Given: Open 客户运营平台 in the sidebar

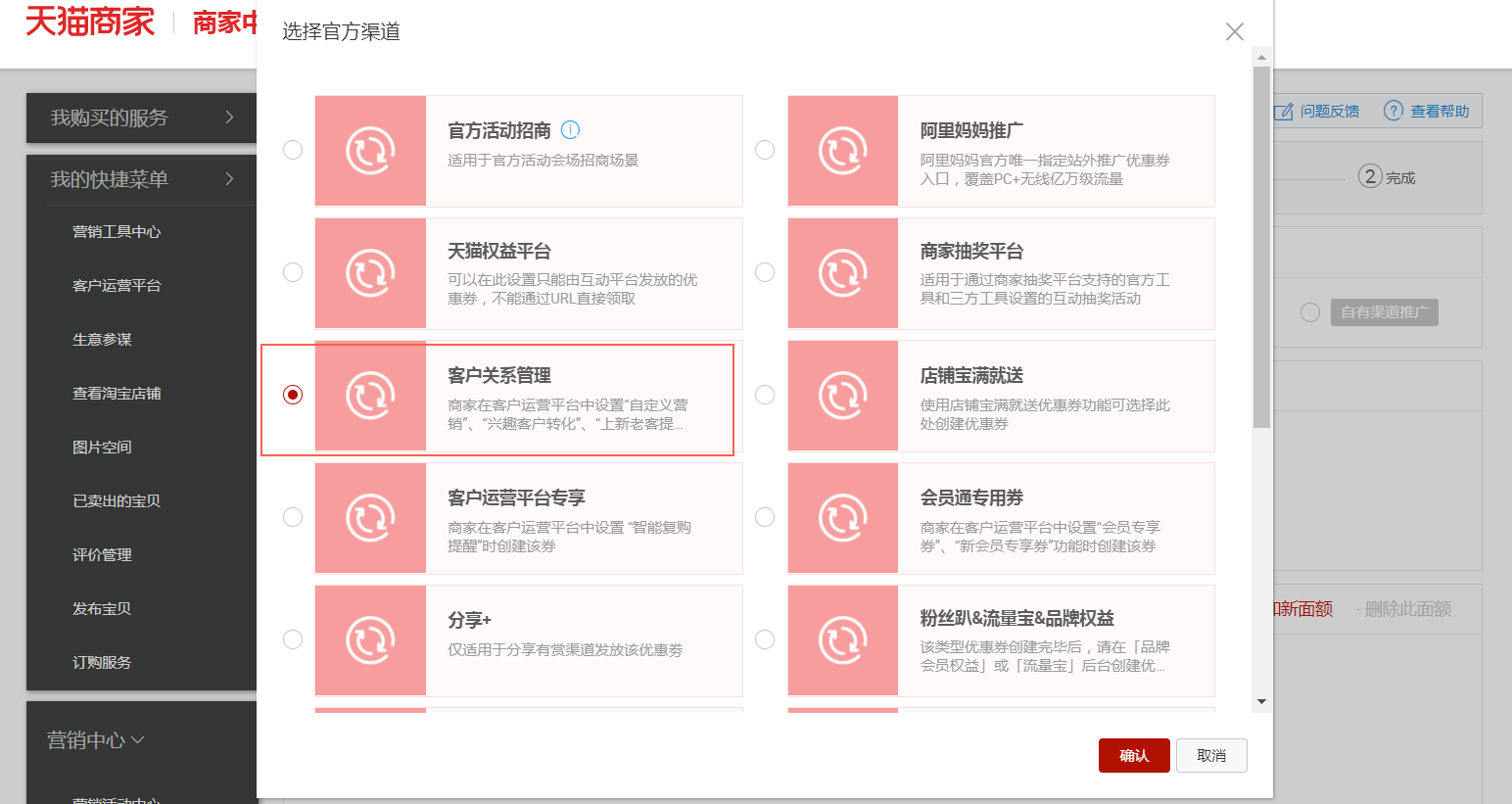Looking at the screenshot, I should coord(117,286).
